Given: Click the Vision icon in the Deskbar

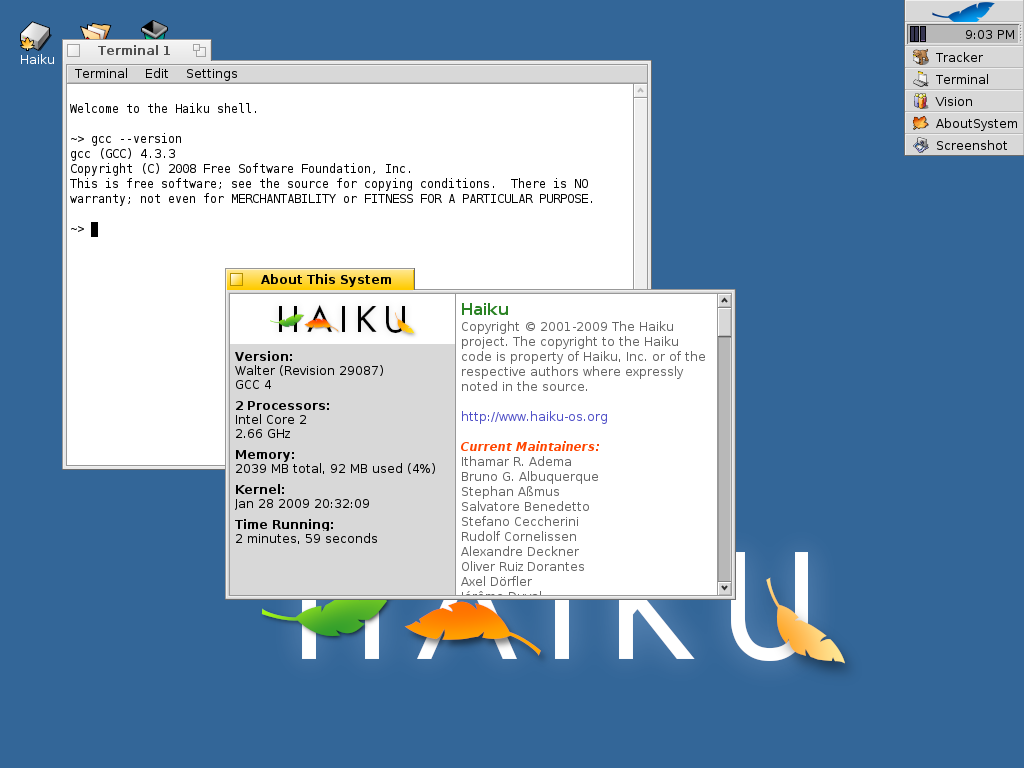Looking at the screenshot, I should [x=921, y=101].
